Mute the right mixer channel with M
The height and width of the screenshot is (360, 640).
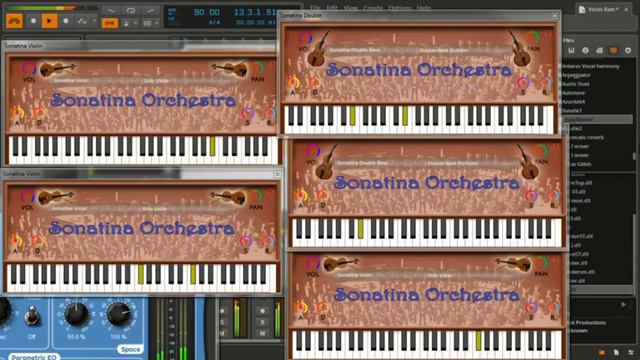[x=262, y=333]
